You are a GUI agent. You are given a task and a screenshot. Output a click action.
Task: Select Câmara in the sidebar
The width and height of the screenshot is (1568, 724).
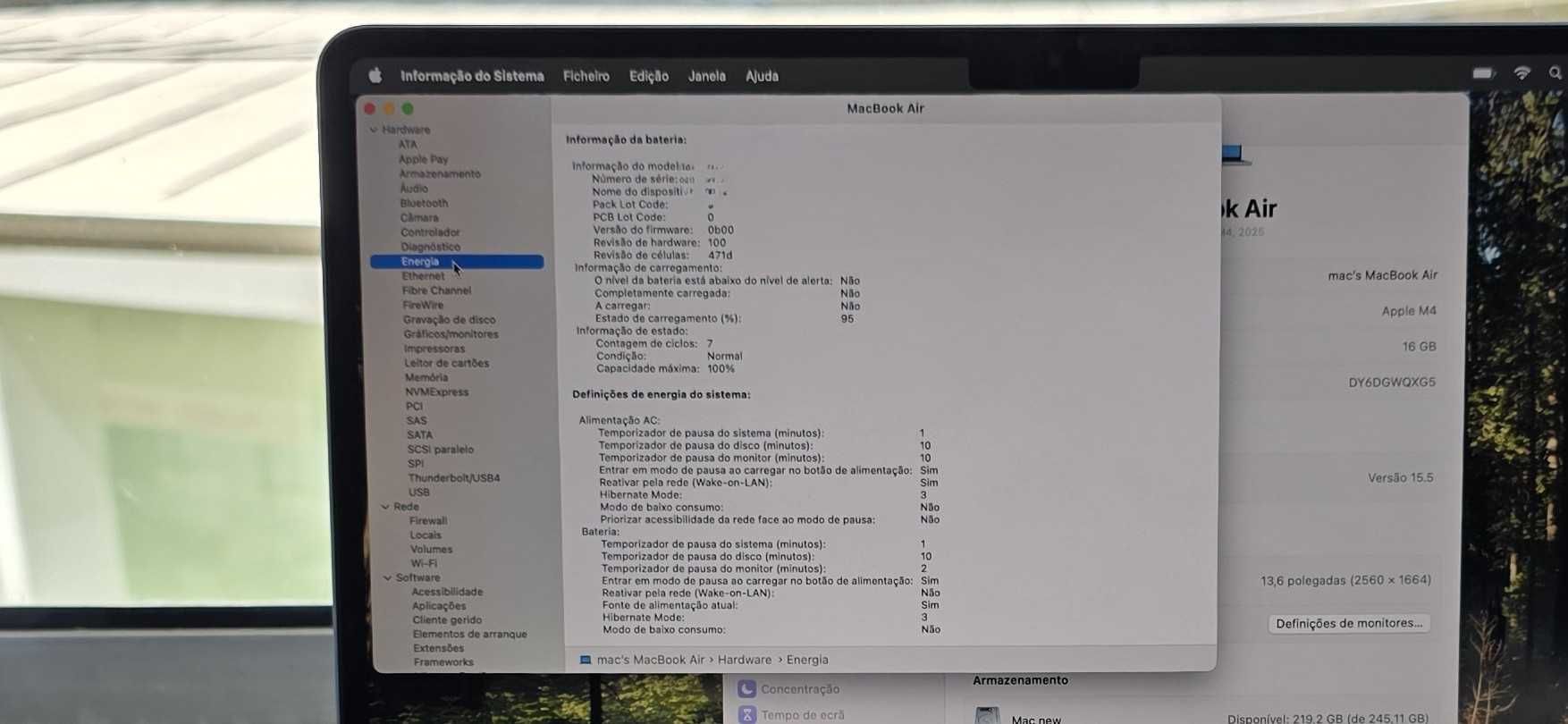[x=419, y=217]
